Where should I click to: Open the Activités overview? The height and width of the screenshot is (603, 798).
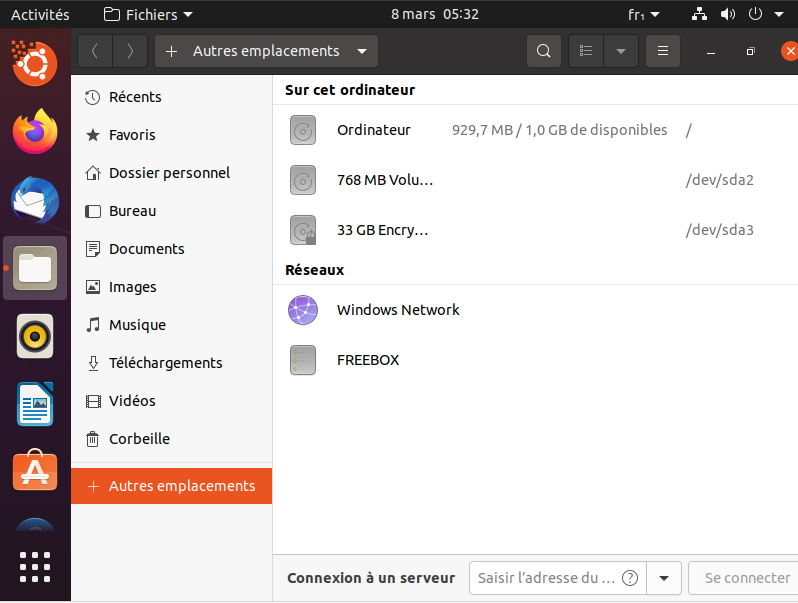point(40,14)
